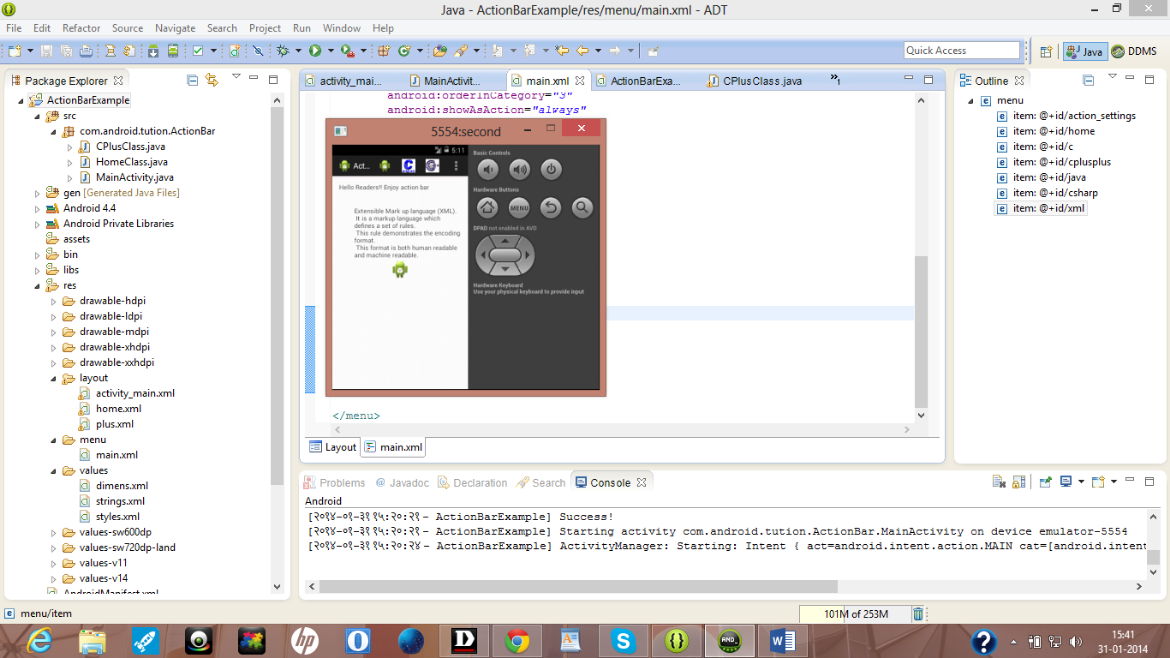The image size is (1170, 658).
Task: Collapse the layout folder in Package Explorer
Action: click(x=54, y=379)
